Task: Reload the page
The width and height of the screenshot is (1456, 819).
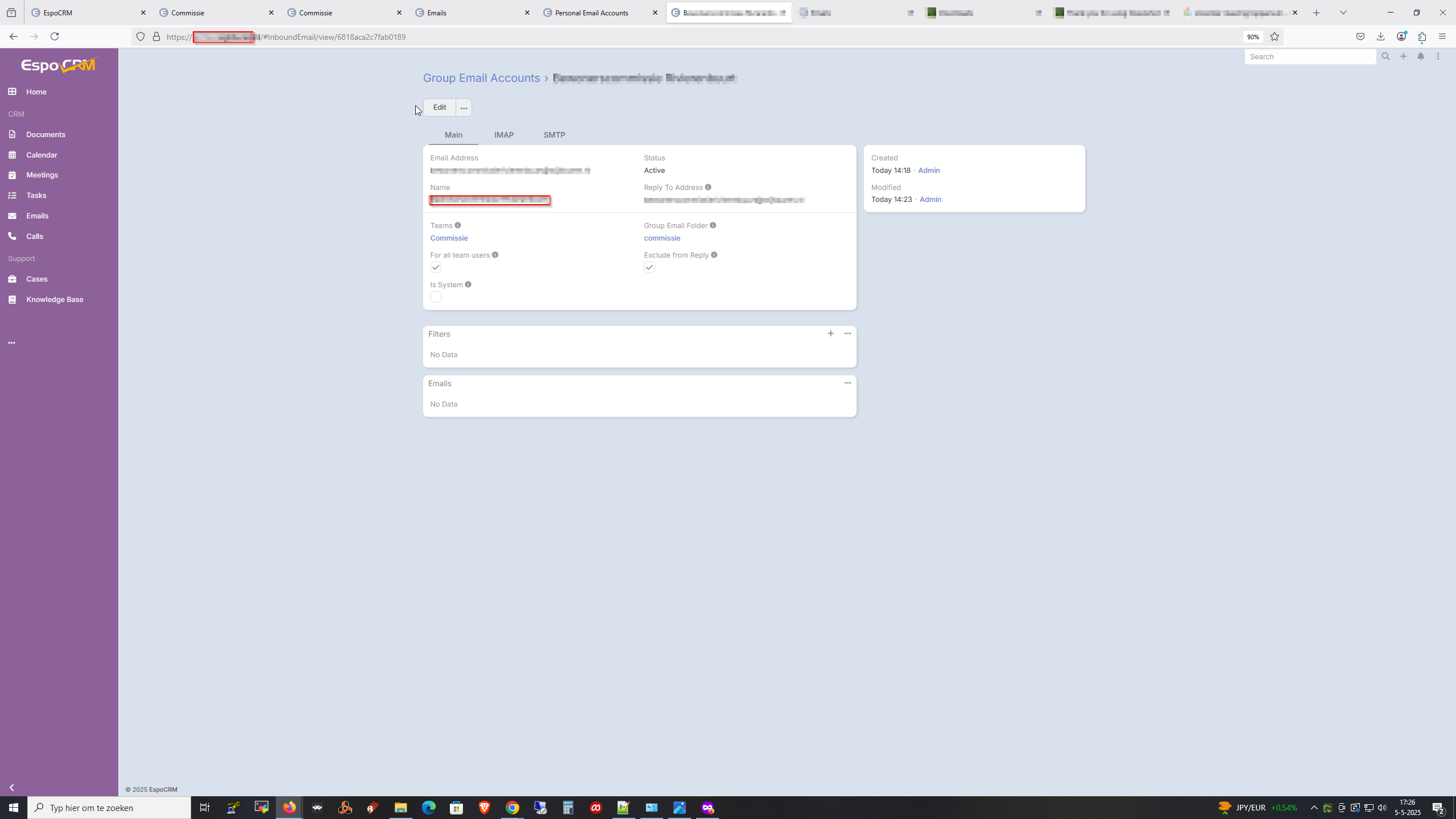Action: (55, 36)
